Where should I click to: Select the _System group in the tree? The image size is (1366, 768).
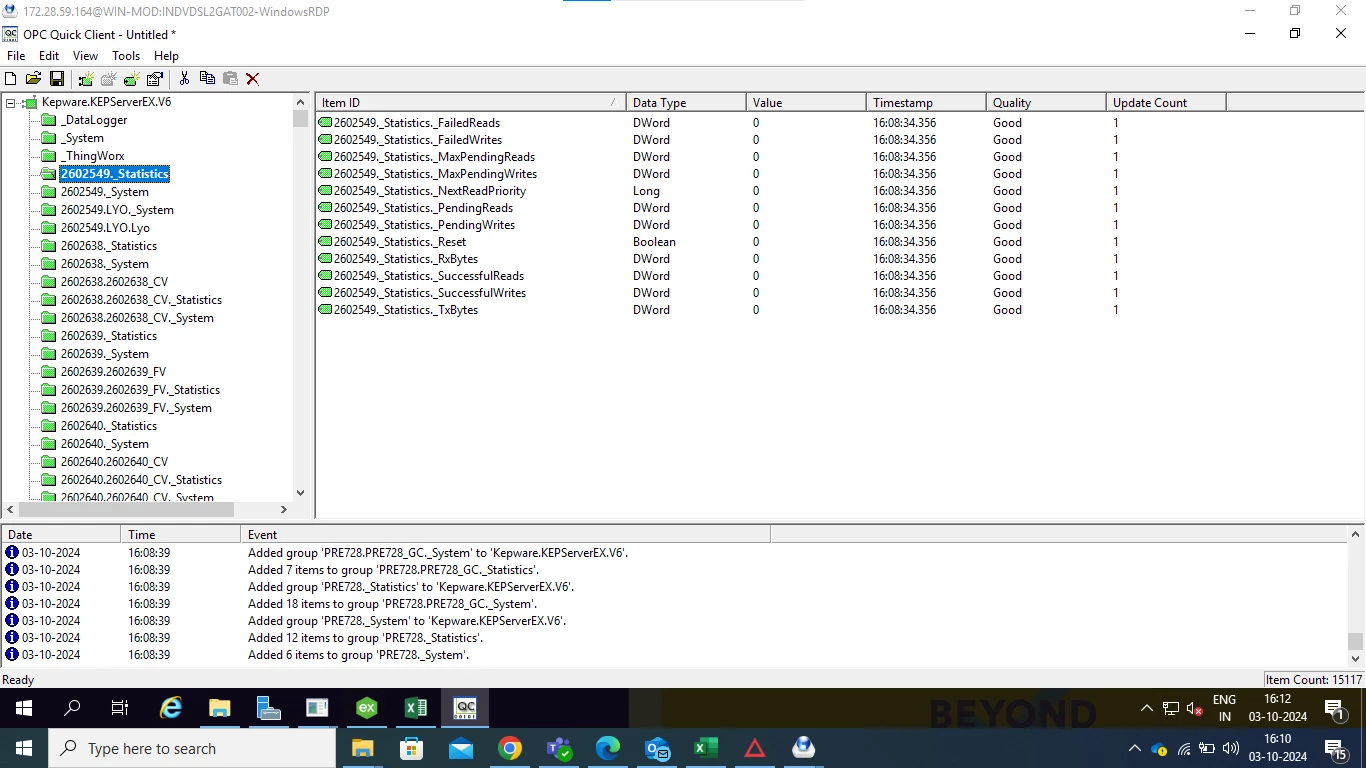click(x=82, y=138)
